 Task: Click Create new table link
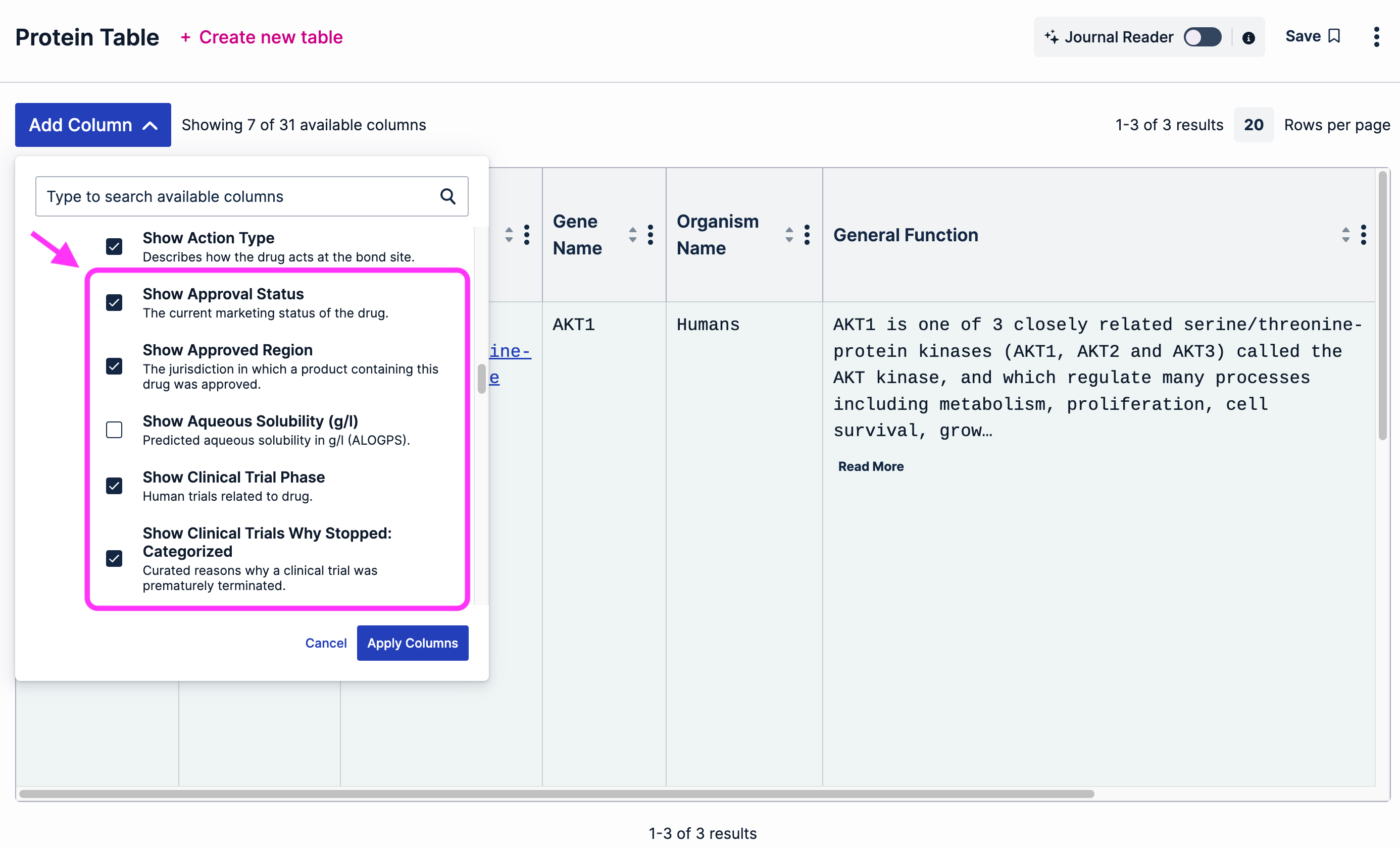coord(262,37)
